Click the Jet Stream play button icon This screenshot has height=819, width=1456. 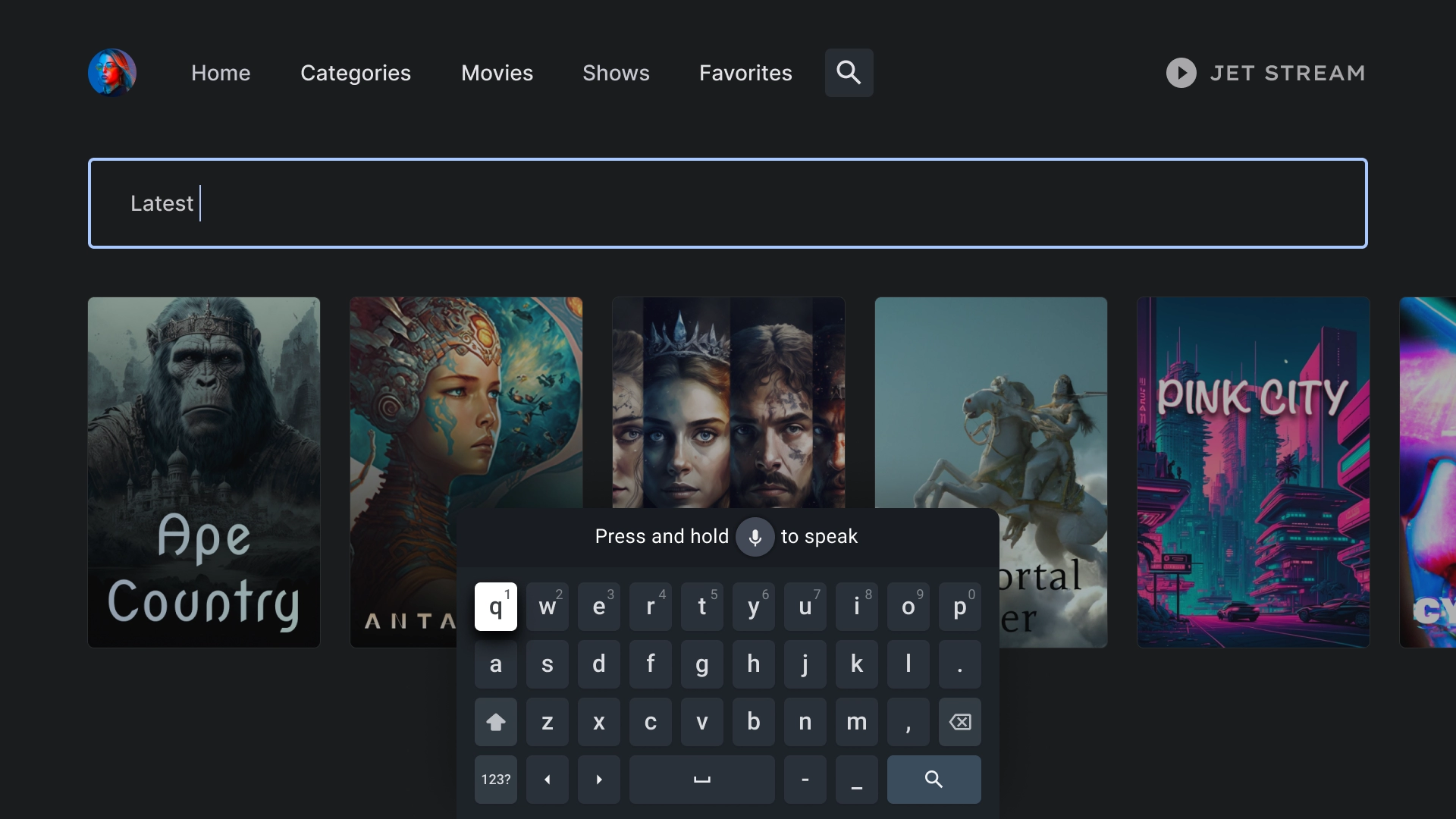coord(1180,72)
